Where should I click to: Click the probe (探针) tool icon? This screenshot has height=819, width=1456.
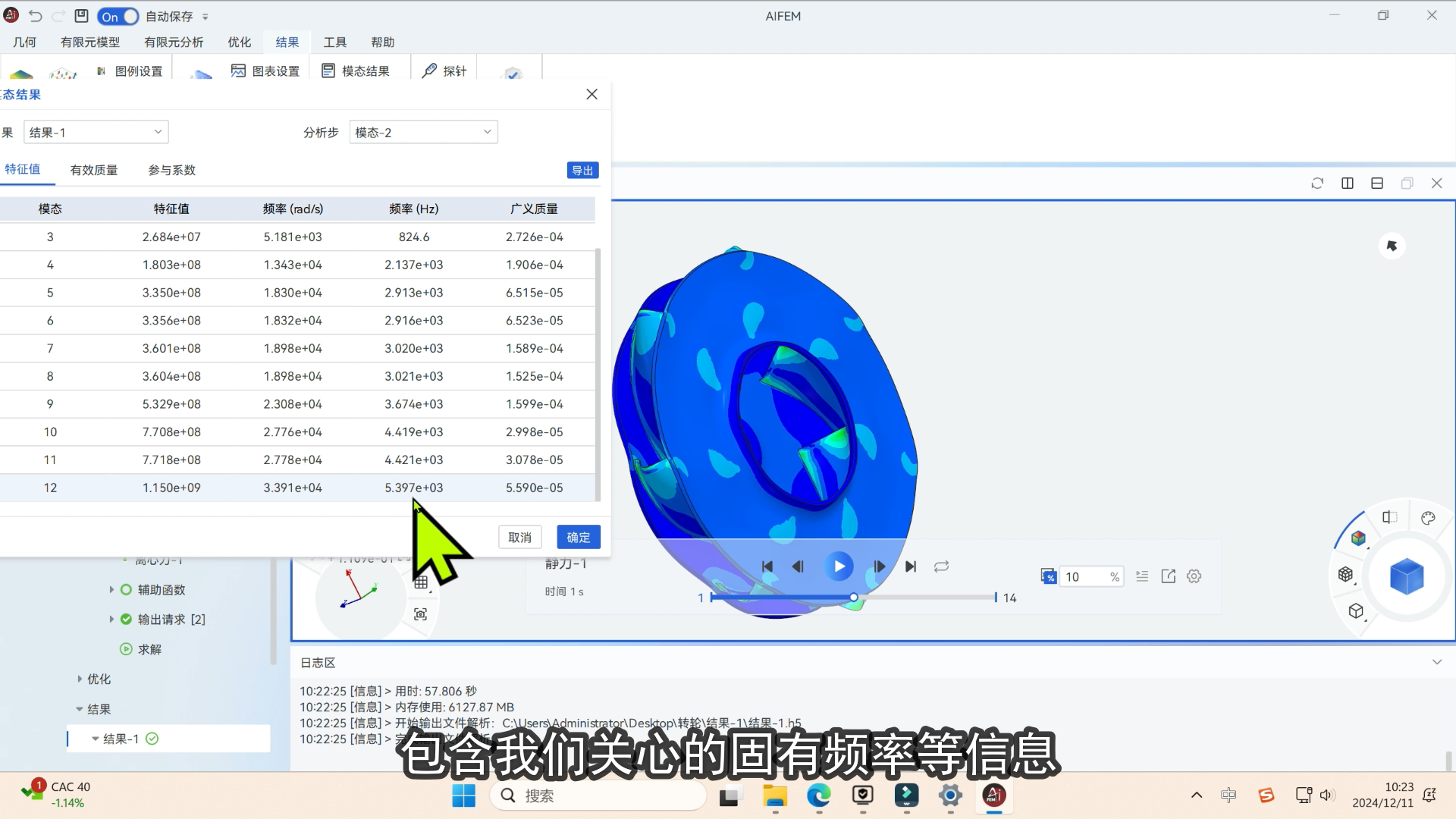430,71
